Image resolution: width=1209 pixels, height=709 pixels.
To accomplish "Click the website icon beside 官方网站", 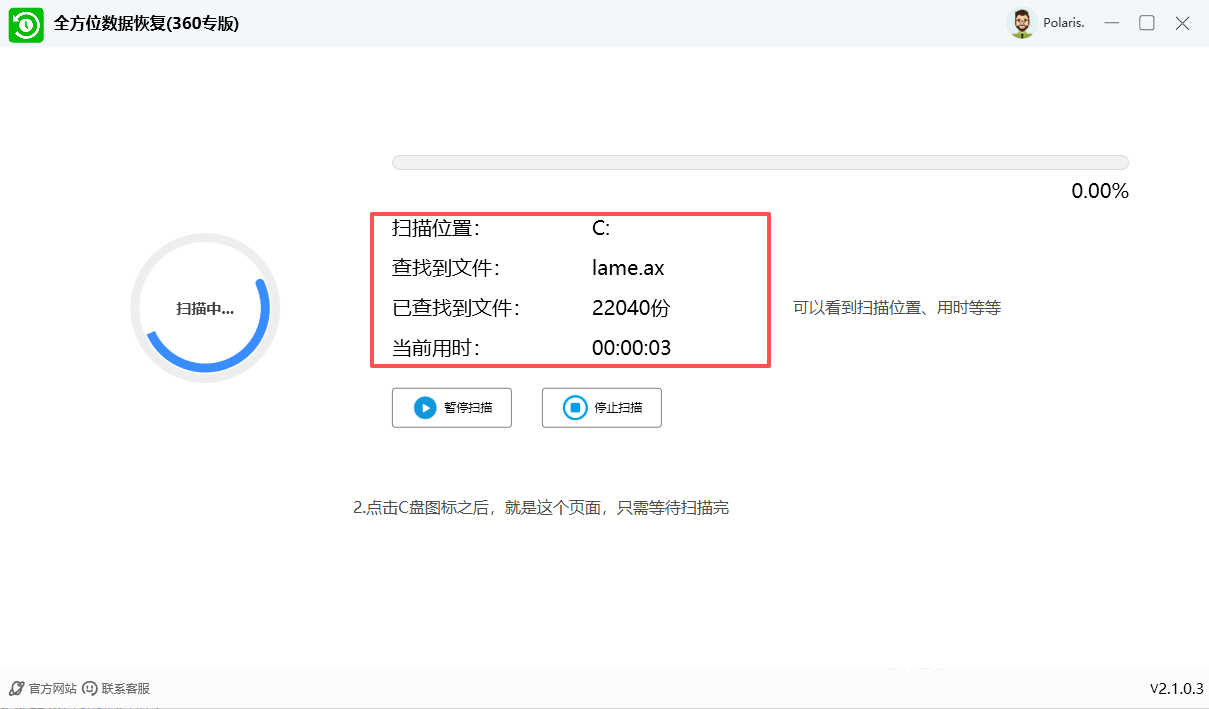I will (18, 688).
